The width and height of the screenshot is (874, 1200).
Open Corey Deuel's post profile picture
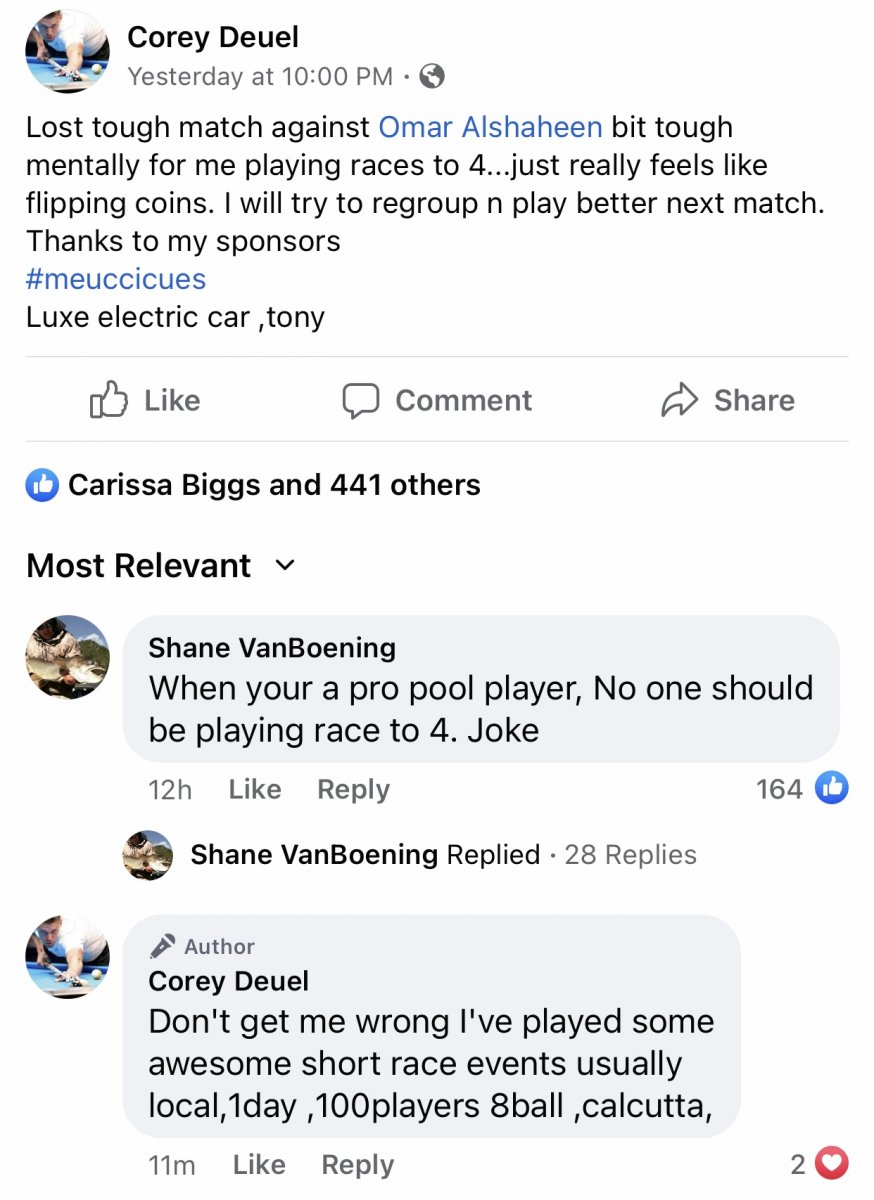(x=67, y=52)
